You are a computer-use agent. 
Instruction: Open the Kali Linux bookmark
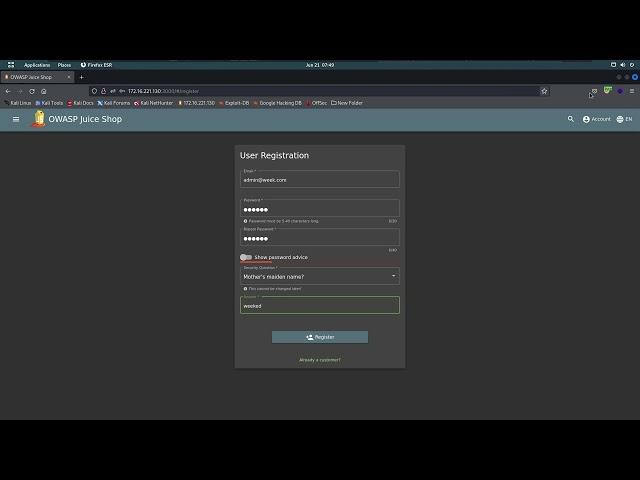tap(18, 103)
